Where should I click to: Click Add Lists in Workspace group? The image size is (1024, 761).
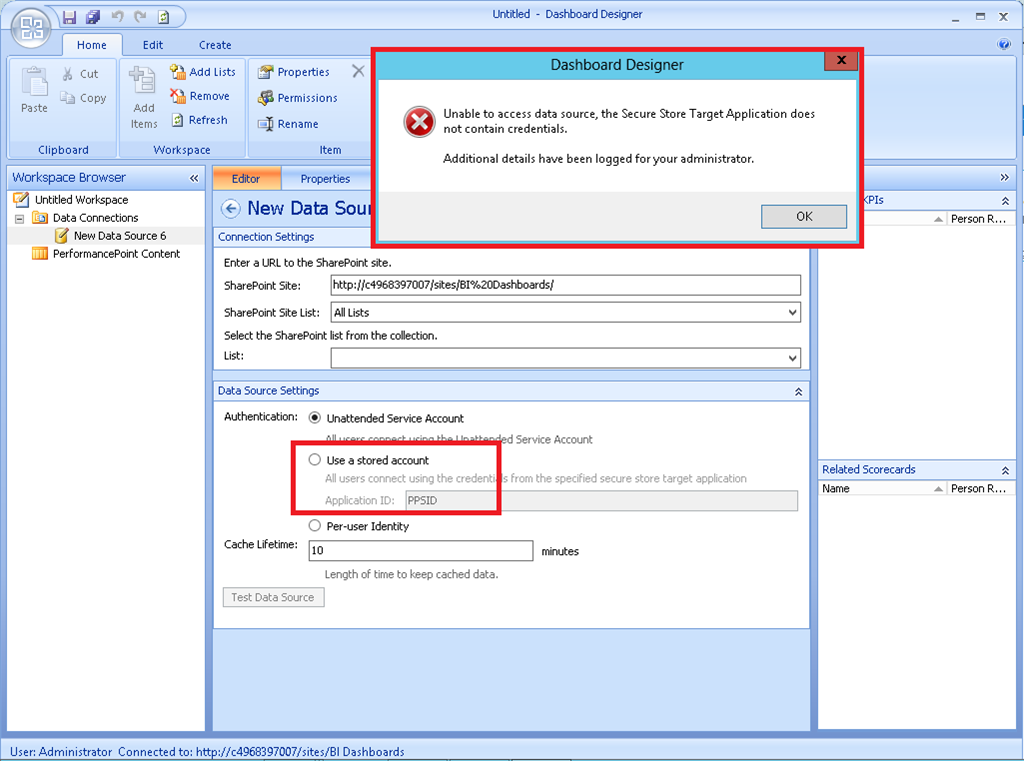point(202,72)
